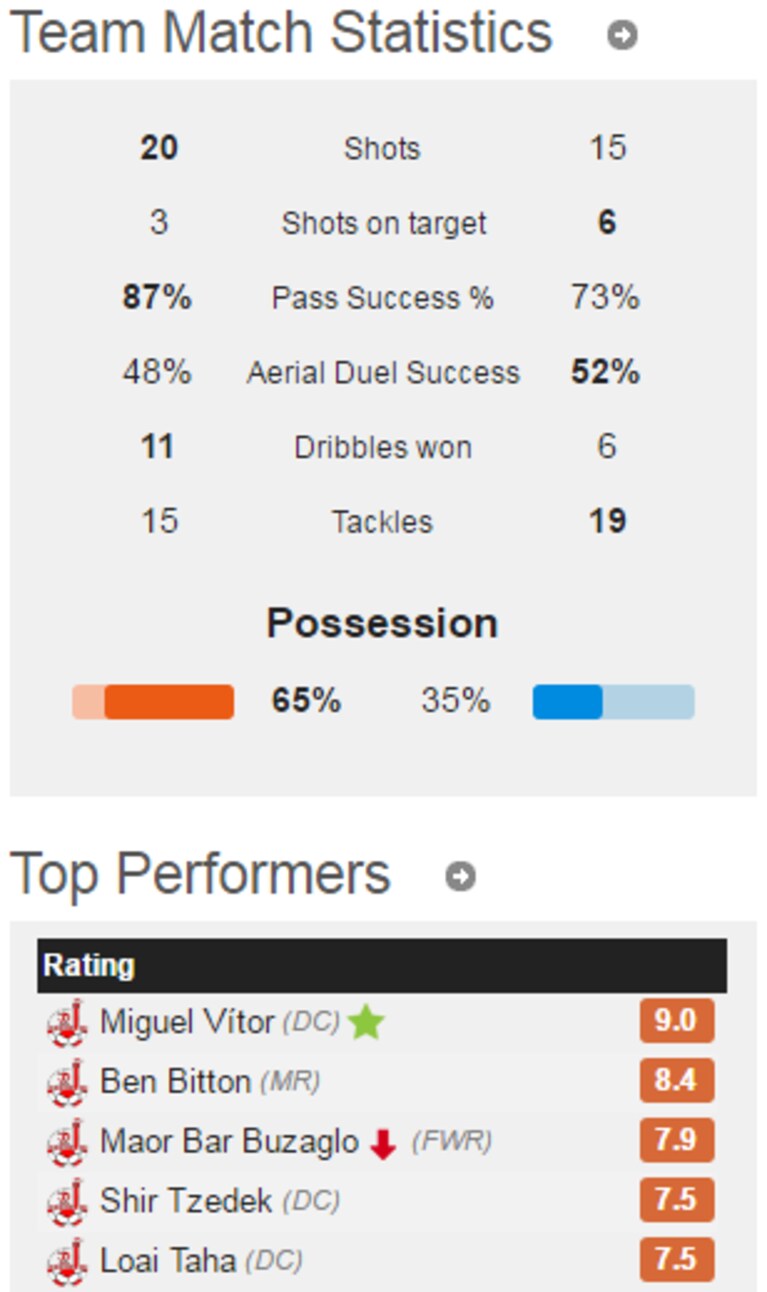Click team crest beside Shir Tzedek
Viewport: 767px width, 1292px height.
click(67, 1202)
